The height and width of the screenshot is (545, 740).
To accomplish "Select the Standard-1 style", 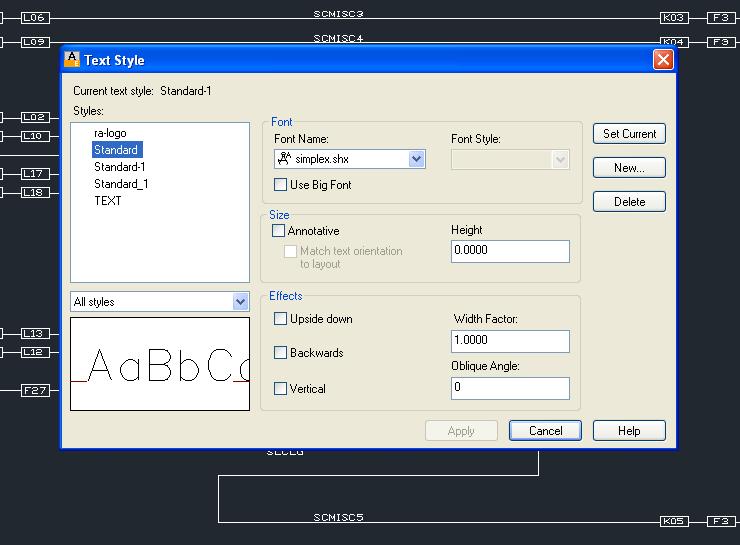I will 119,167.
